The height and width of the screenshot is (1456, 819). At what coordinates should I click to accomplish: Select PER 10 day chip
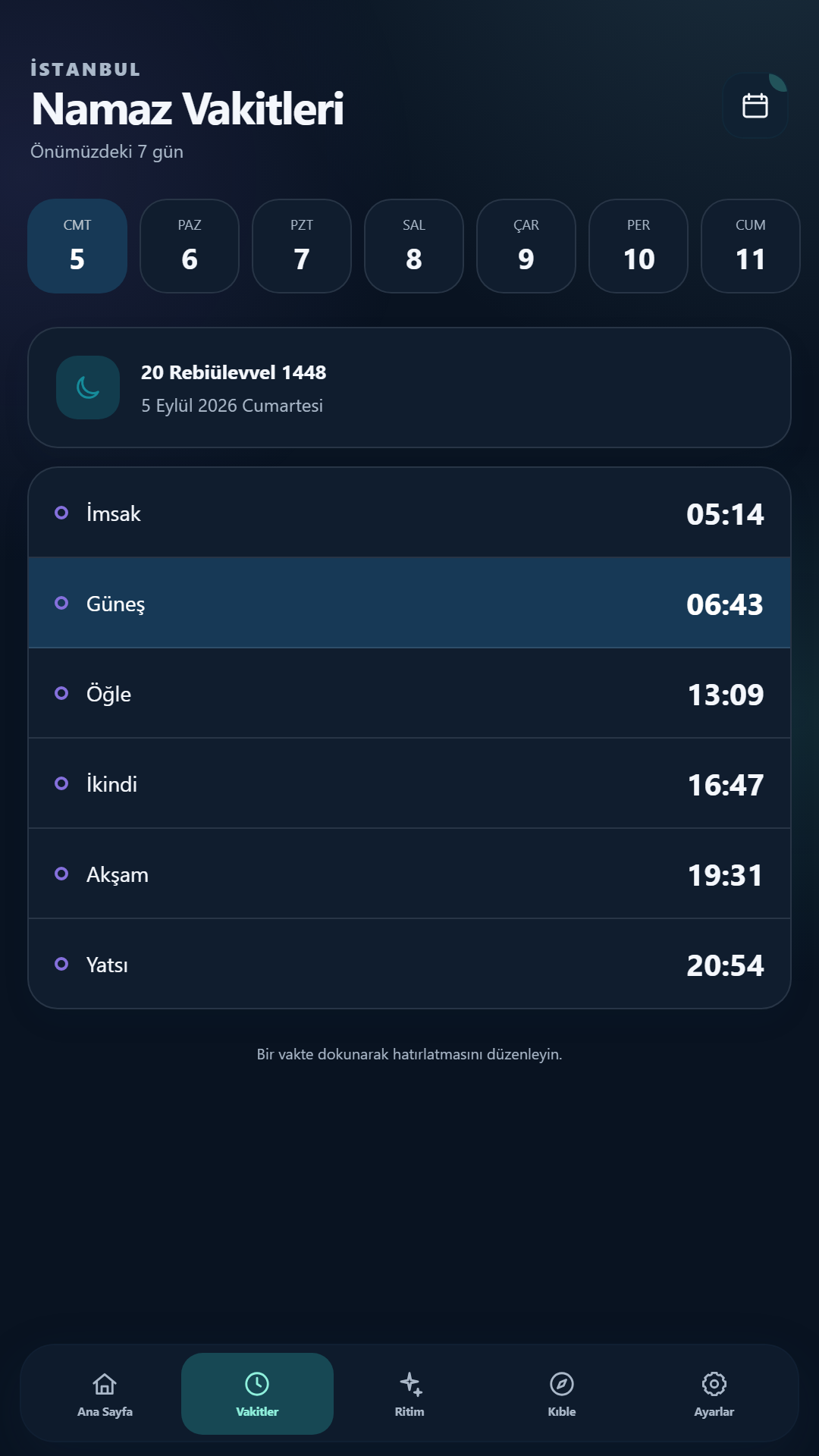[x=639, y=246]
